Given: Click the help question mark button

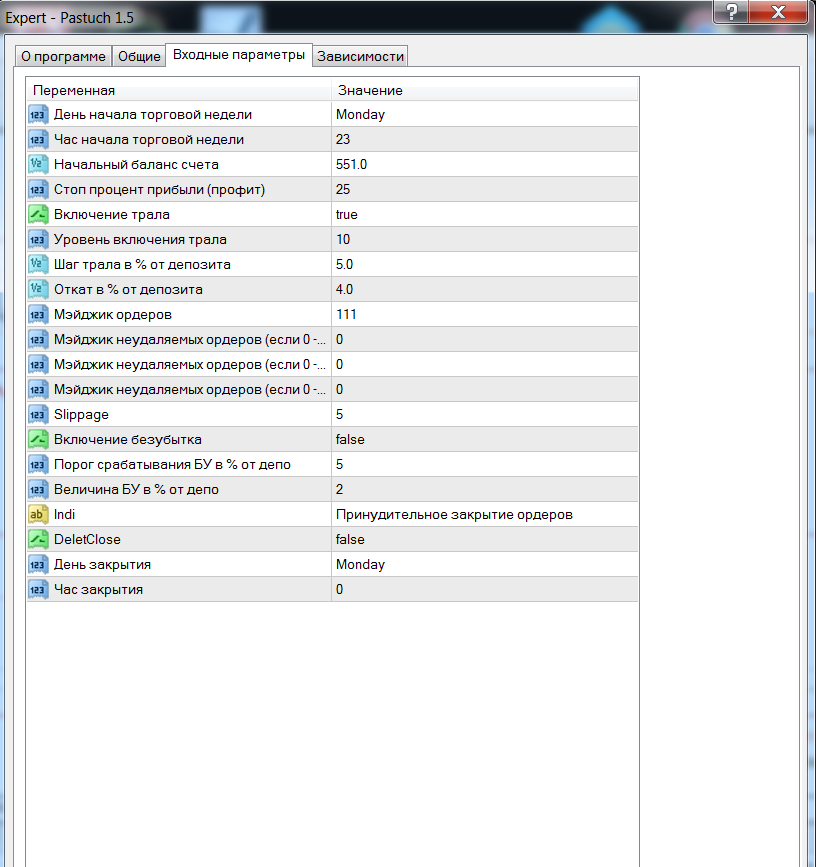Looking at the screenshot, I should coord(731,12).
